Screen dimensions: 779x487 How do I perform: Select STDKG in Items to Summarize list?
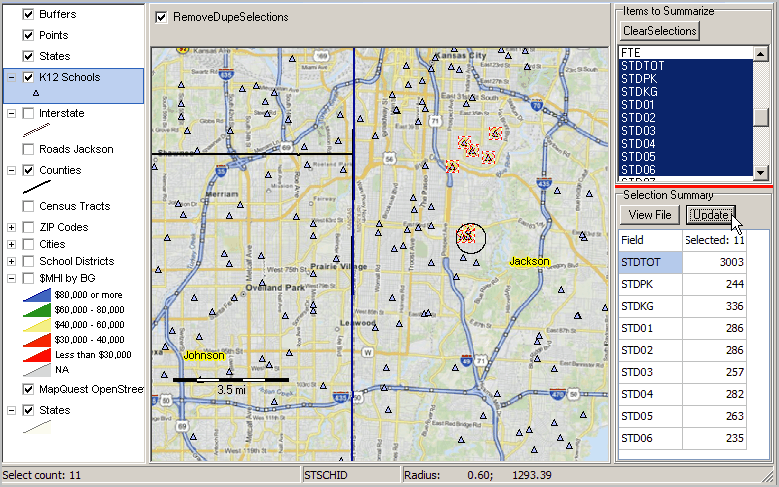[686, 91]
